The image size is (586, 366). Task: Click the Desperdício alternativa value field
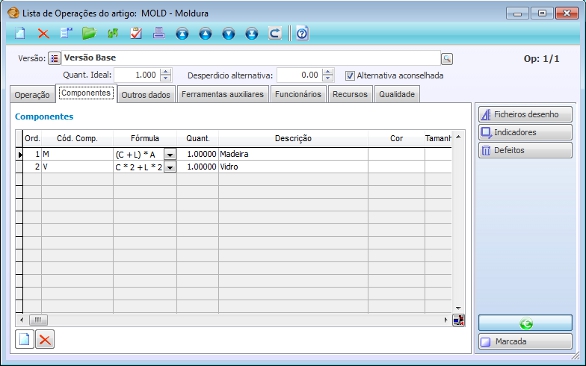(x=299, y=75)
